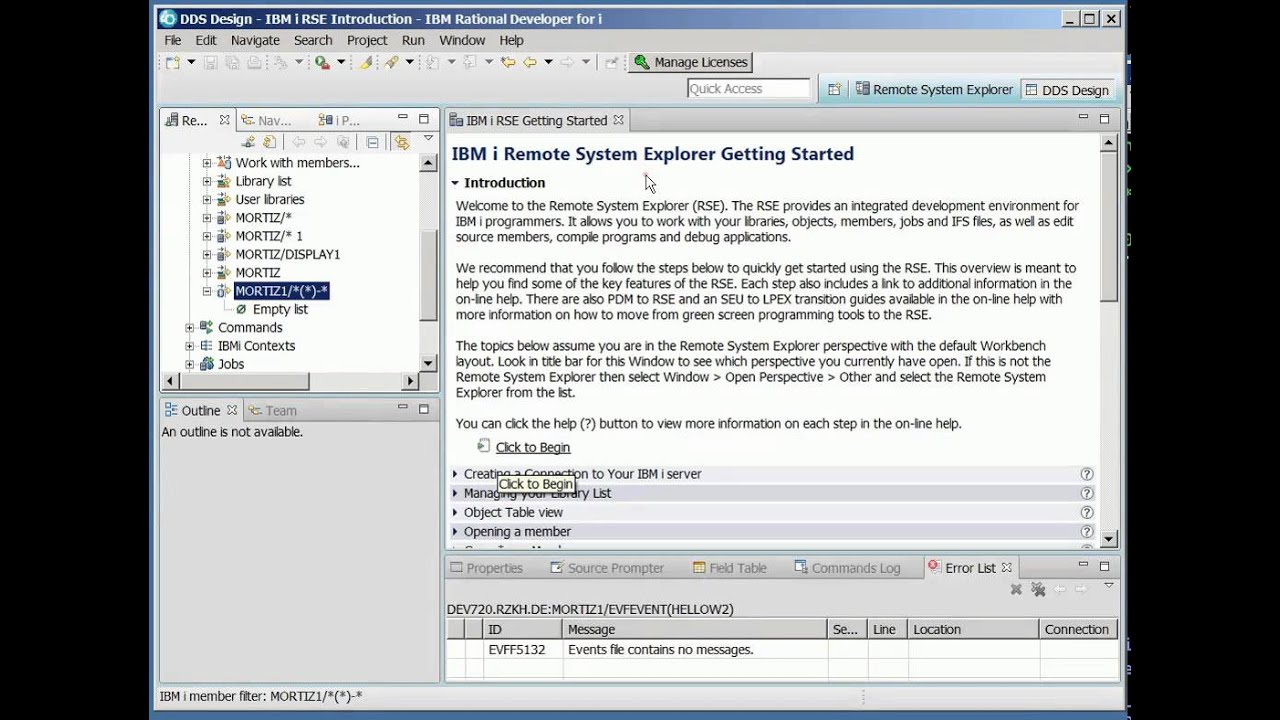Click the highlighter pen toolbar icon
1280x720 pixels.
click(367, 62)
